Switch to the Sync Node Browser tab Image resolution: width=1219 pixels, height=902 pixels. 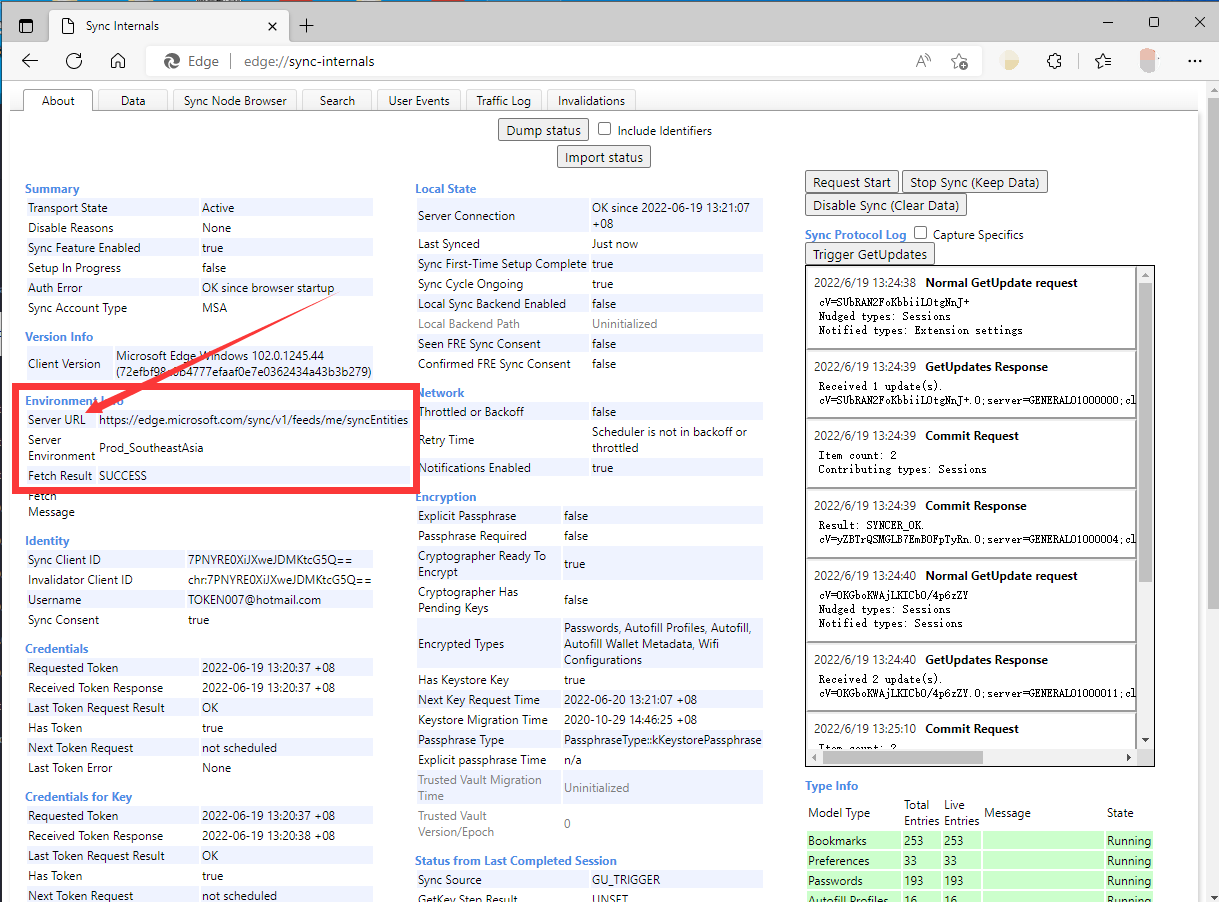(x=235, y=101)
